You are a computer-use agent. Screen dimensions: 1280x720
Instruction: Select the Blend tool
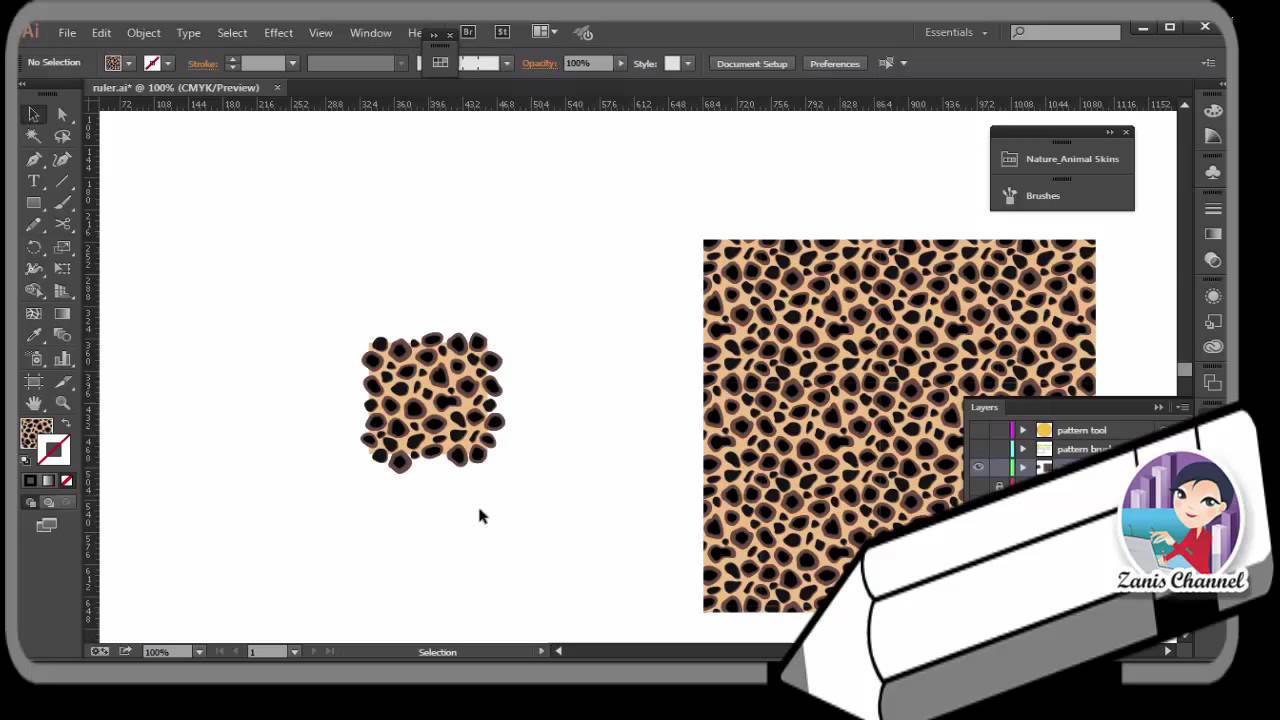pyautogui.click(x=62, y=336)
